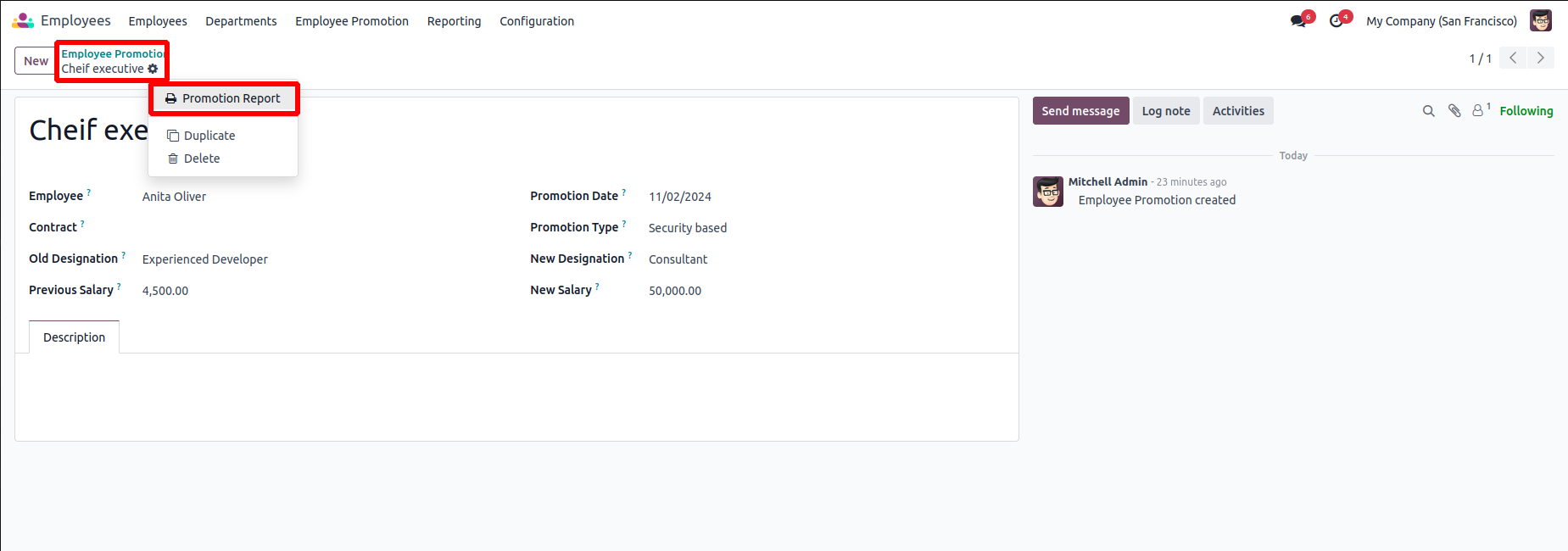
Task: Select the Description tab
Action: (75, 337)
